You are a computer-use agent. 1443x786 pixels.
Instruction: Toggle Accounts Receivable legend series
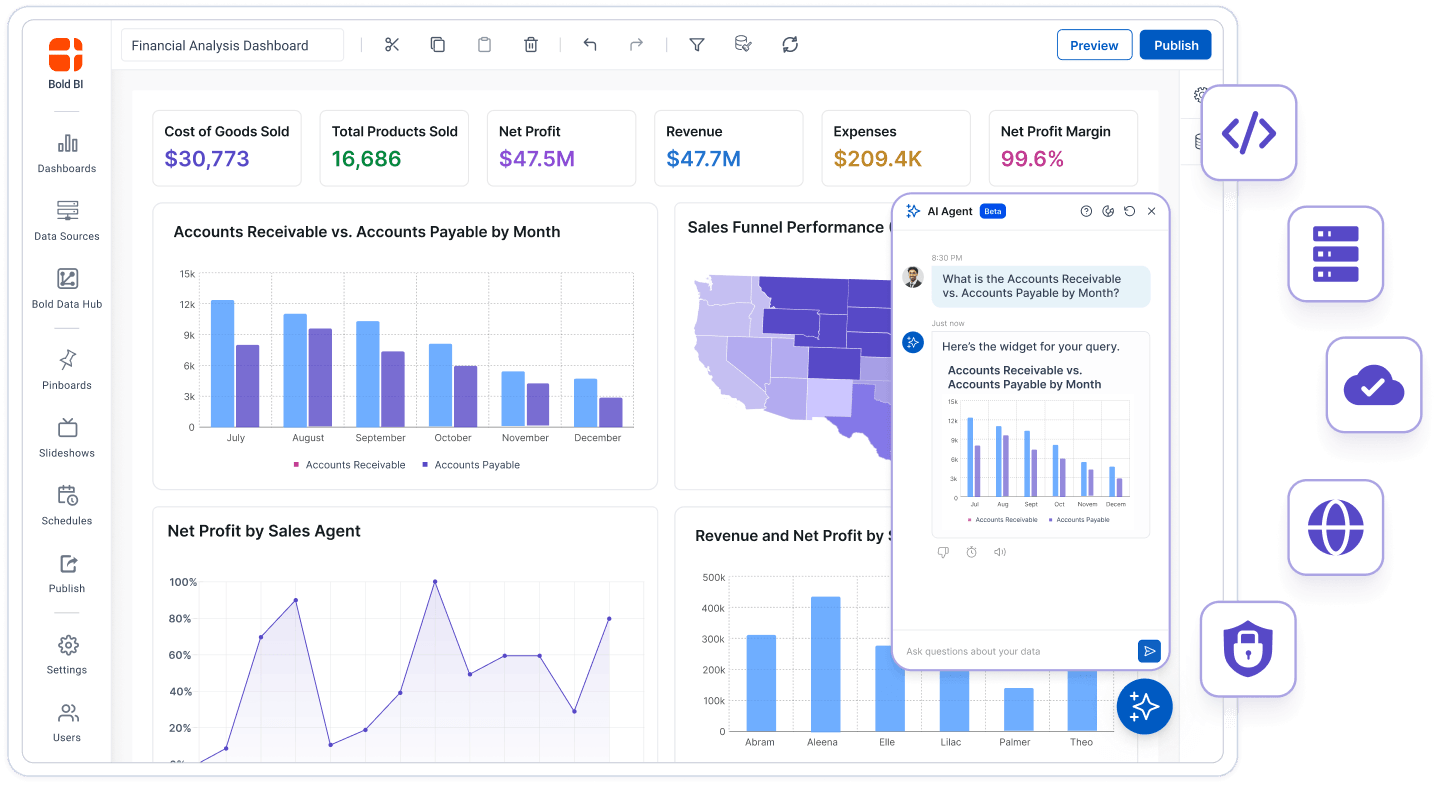[x=349, y=465]
